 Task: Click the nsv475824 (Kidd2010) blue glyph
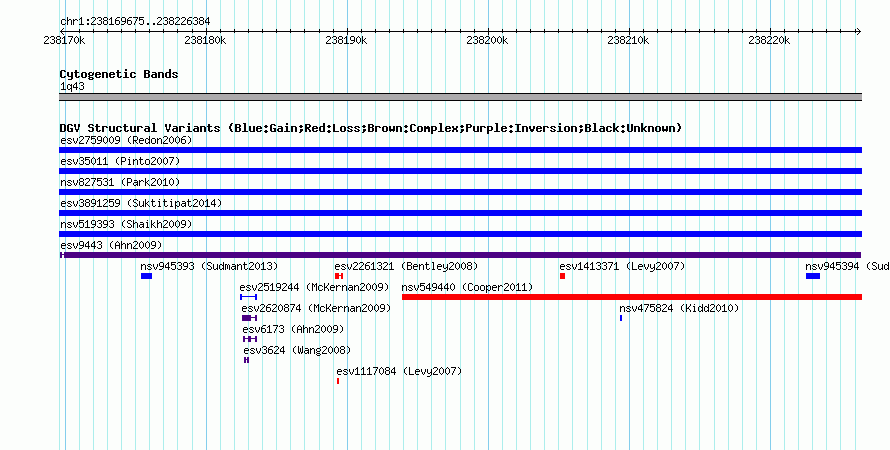tap(621, 318)
